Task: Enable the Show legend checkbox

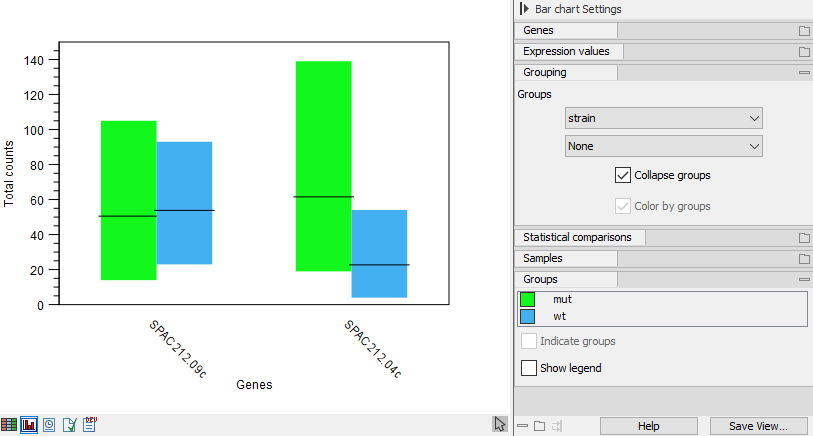Action: tap(529, 368)
